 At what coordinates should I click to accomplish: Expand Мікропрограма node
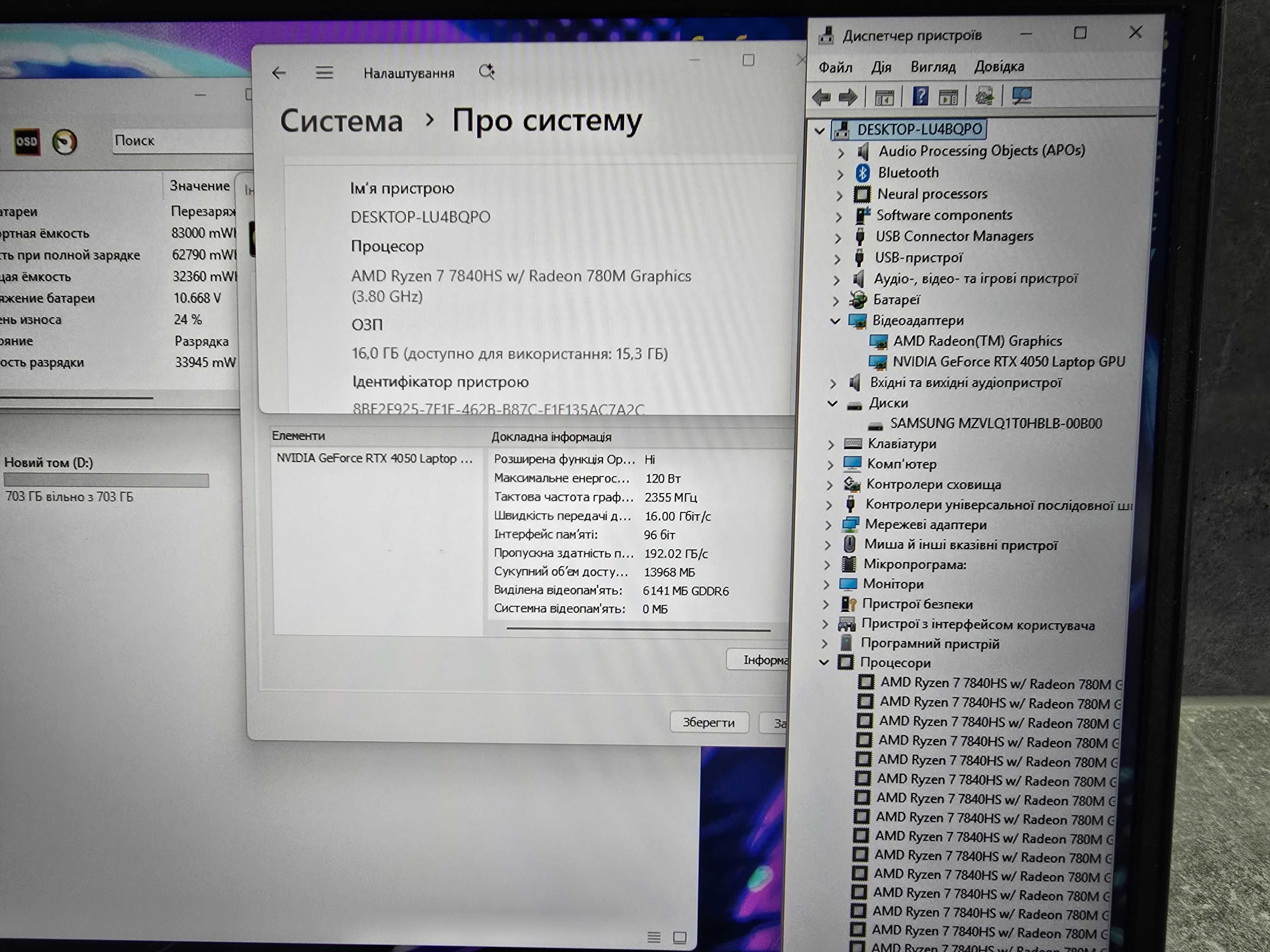coord(827,565)
